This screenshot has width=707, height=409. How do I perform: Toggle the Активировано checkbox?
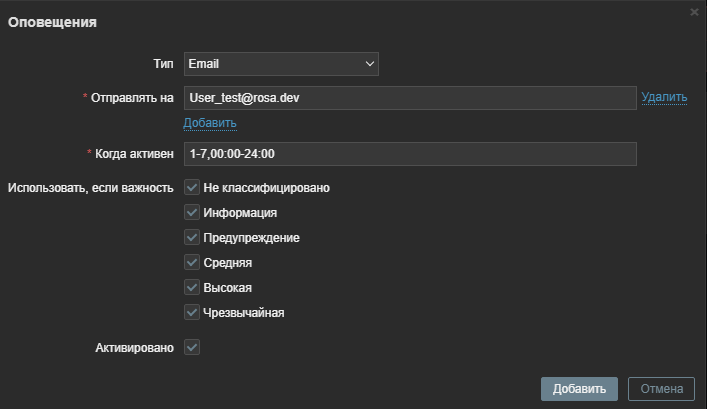coord(192,347)
